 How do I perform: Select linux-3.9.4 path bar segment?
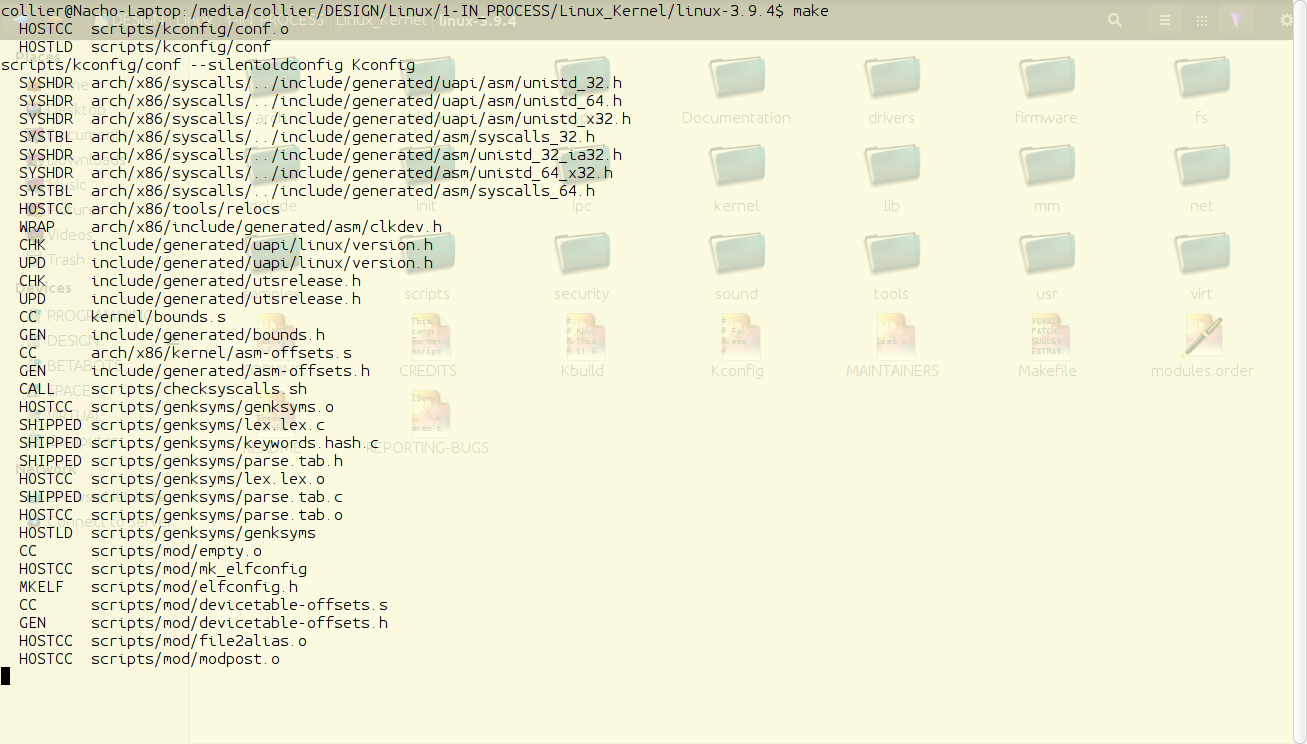click(x=478, y=20)
